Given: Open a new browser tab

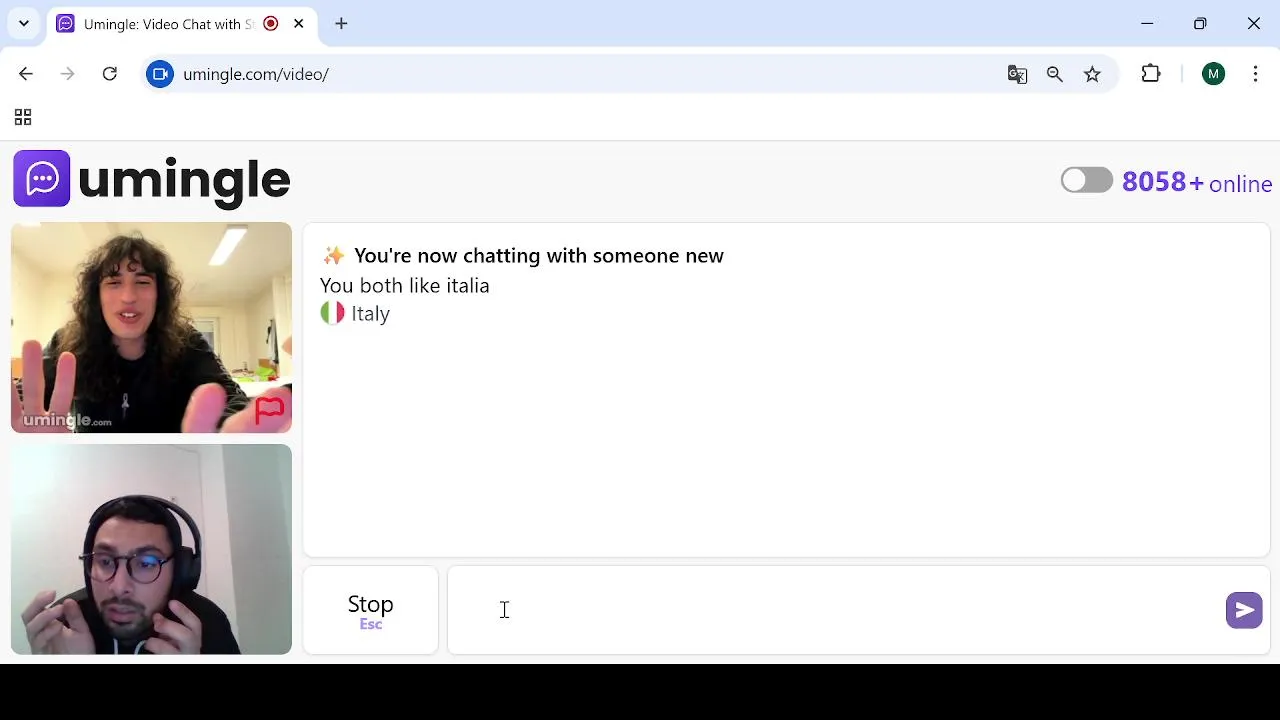Looking at the screenshot, I should tap(341, 23).
